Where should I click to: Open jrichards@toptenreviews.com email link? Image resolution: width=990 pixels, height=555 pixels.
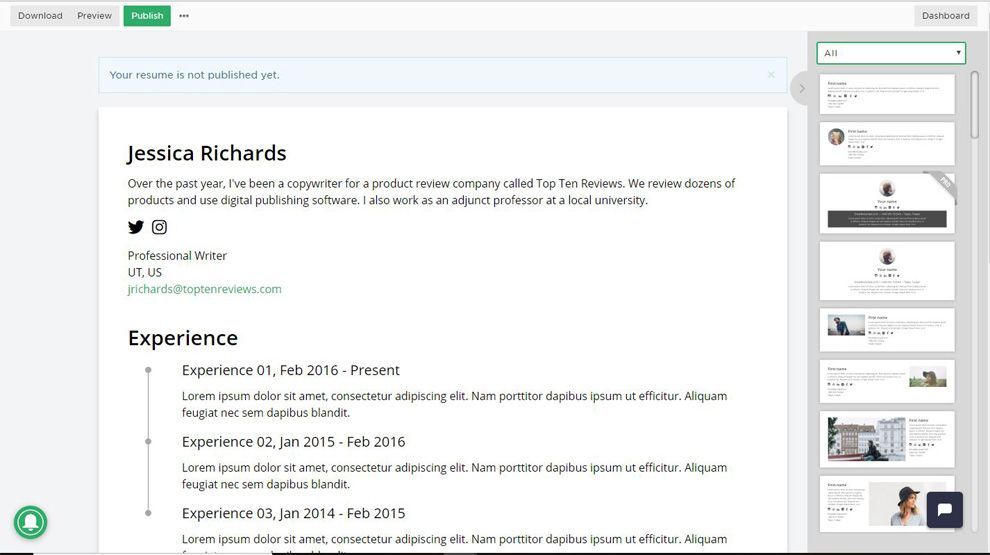[205, 289]
